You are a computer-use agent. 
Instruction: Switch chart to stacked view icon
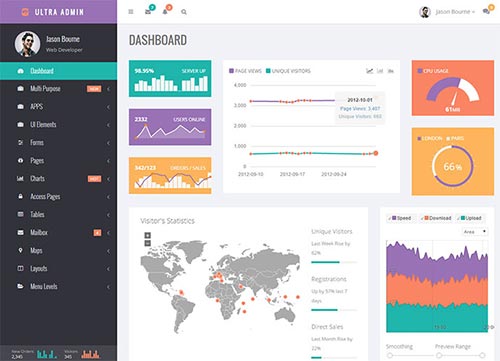[x=391, y=71]
